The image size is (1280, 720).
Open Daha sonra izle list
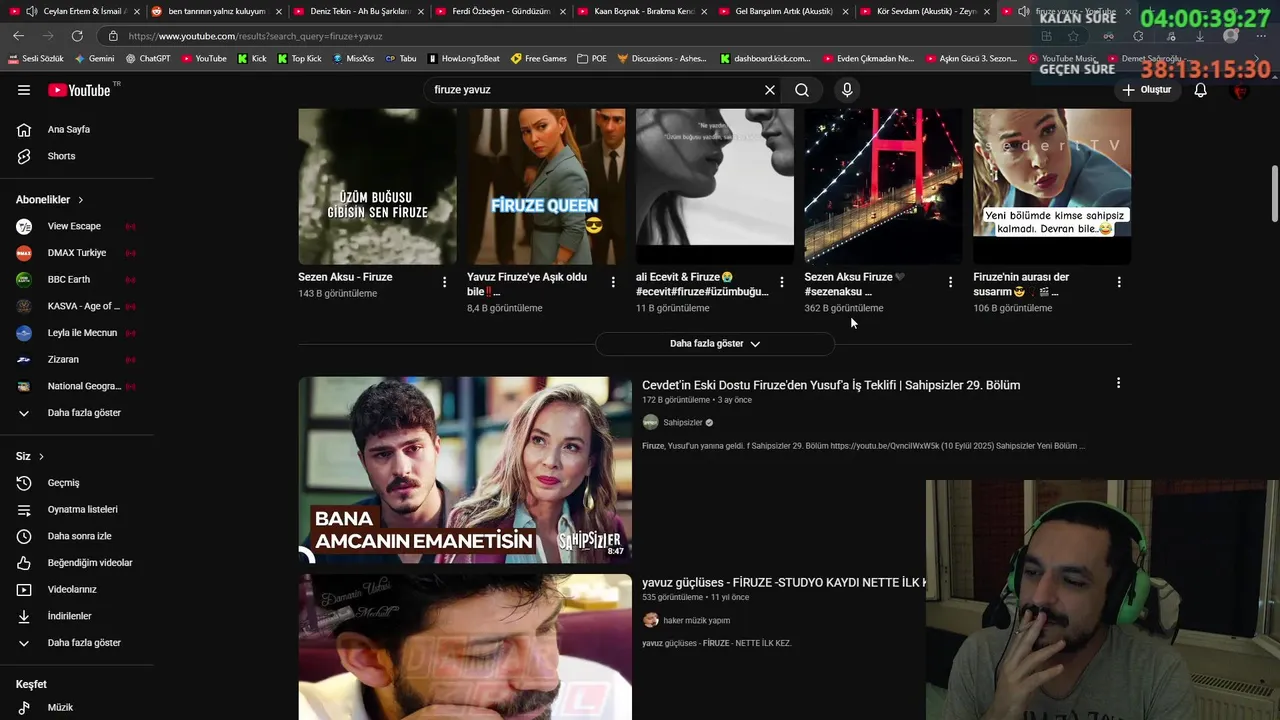coord(77,536)
